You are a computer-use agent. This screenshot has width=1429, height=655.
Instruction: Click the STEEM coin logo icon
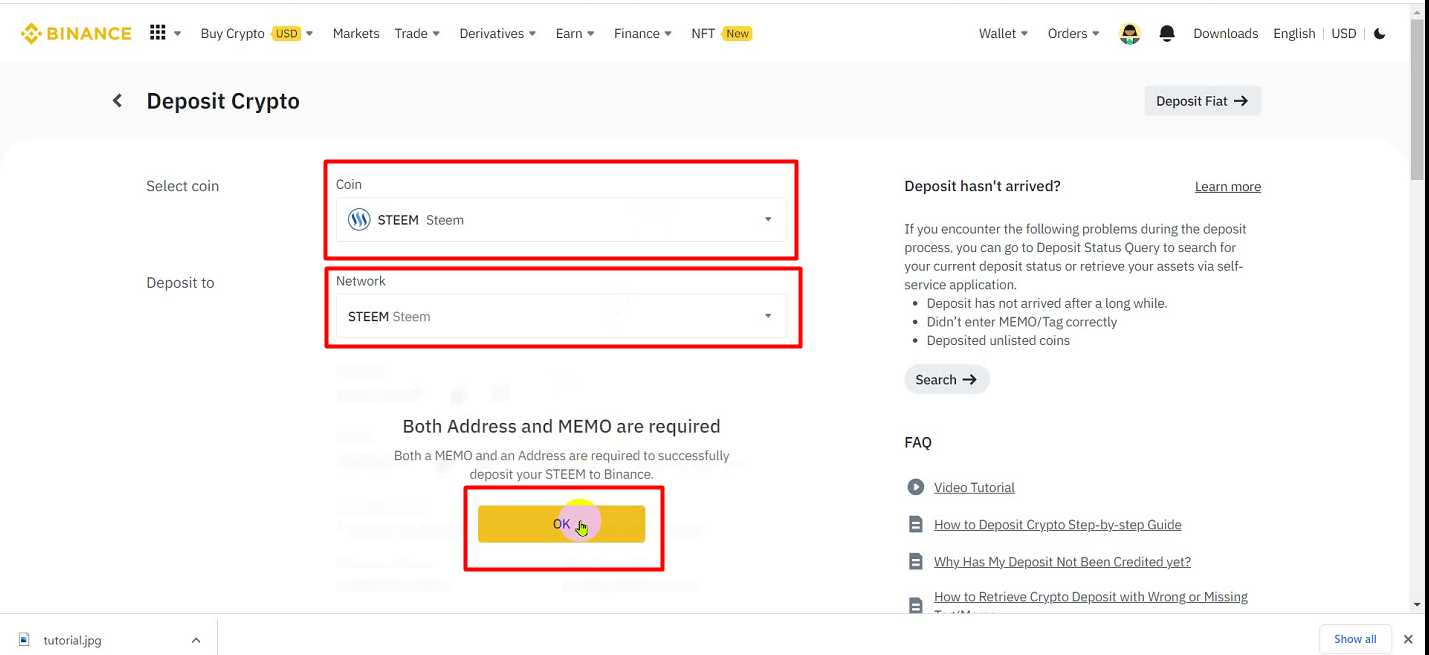359,220
